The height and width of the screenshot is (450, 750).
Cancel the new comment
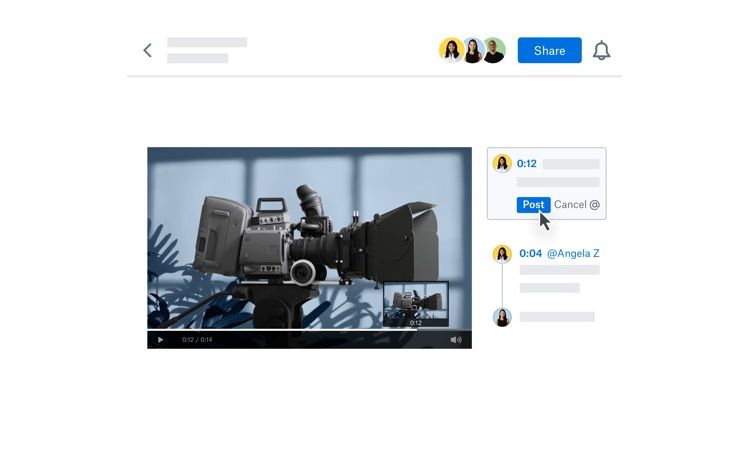(x=570, y=204)
